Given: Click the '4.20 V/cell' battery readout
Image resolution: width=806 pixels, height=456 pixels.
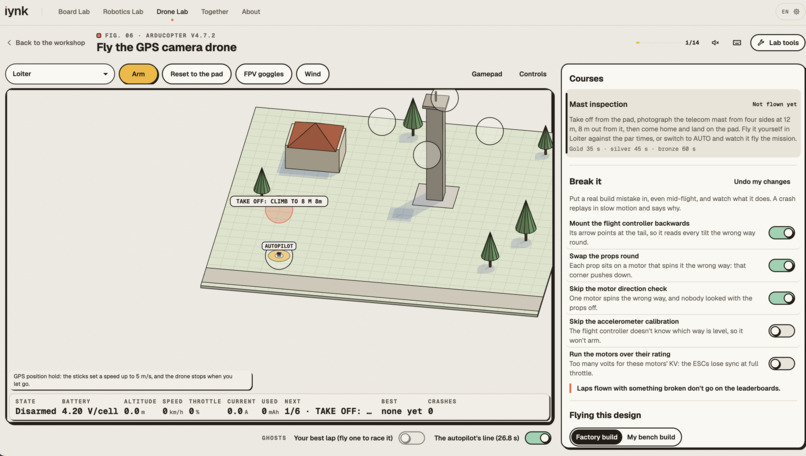Looking at the screenshot, I should tap(89, 411).
